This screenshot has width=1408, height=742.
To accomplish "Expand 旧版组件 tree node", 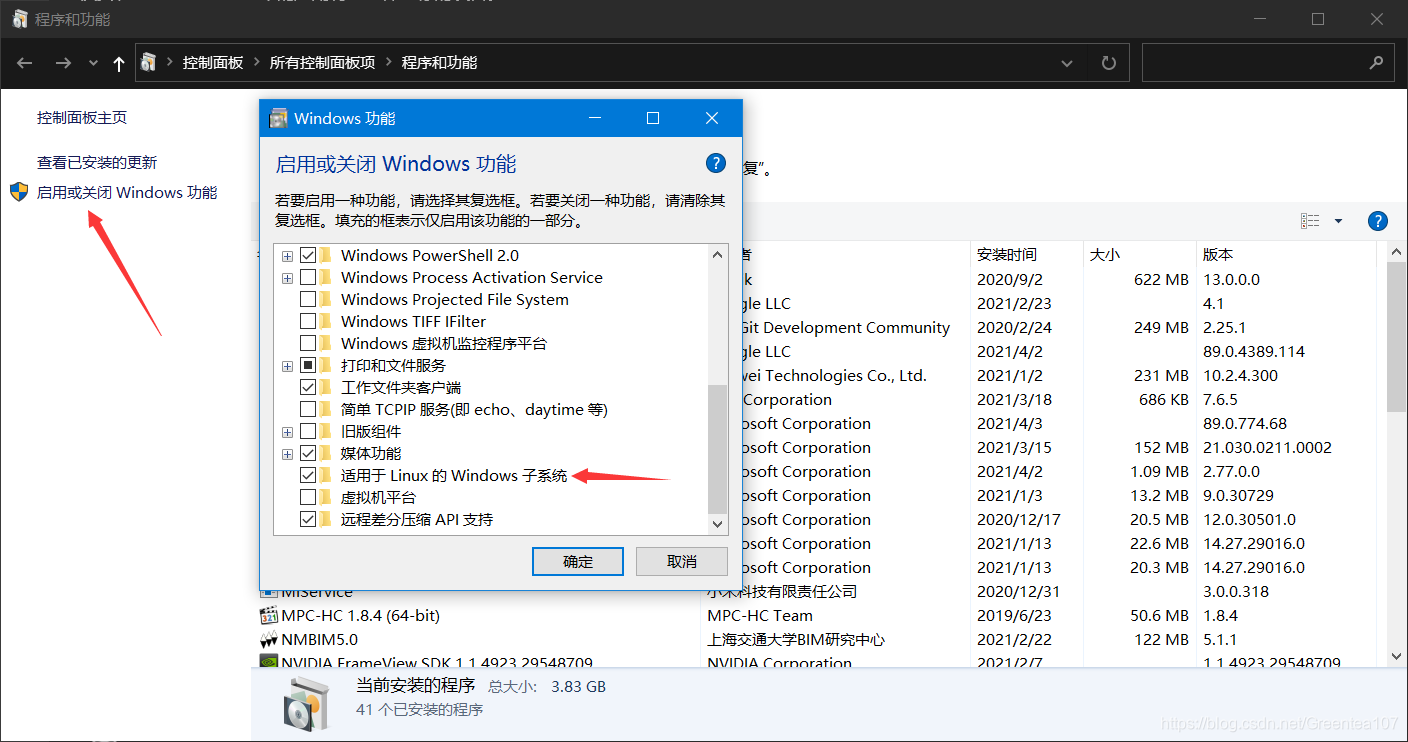I will (287, 431).
